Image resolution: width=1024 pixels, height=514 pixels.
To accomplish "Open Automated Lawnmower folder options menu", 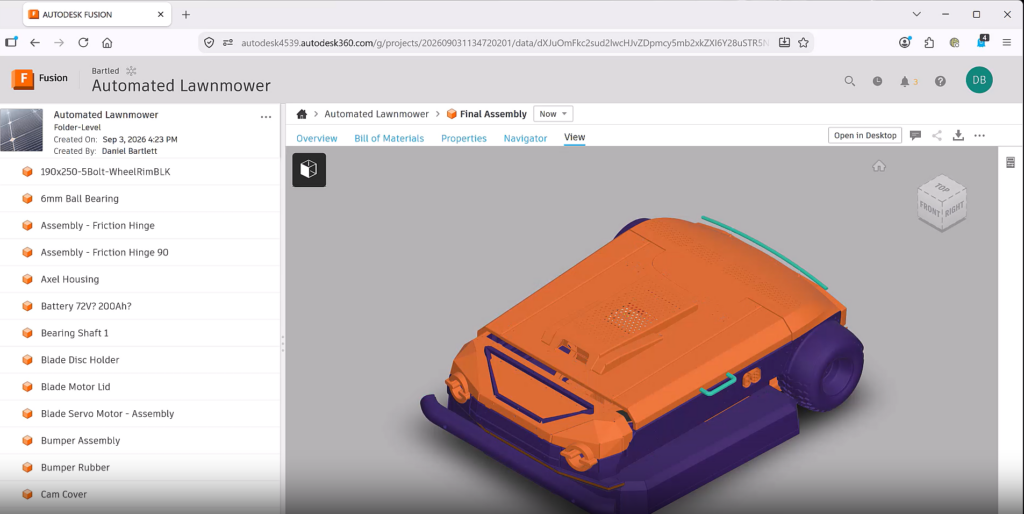I will click(x=266, y=117).
